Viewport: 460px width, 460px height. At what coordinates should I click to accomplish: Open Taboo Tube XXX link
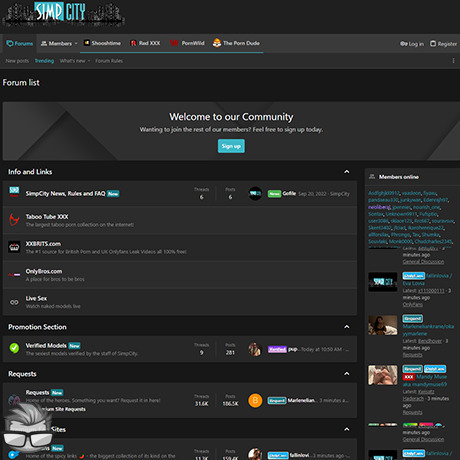pos(47,217)
